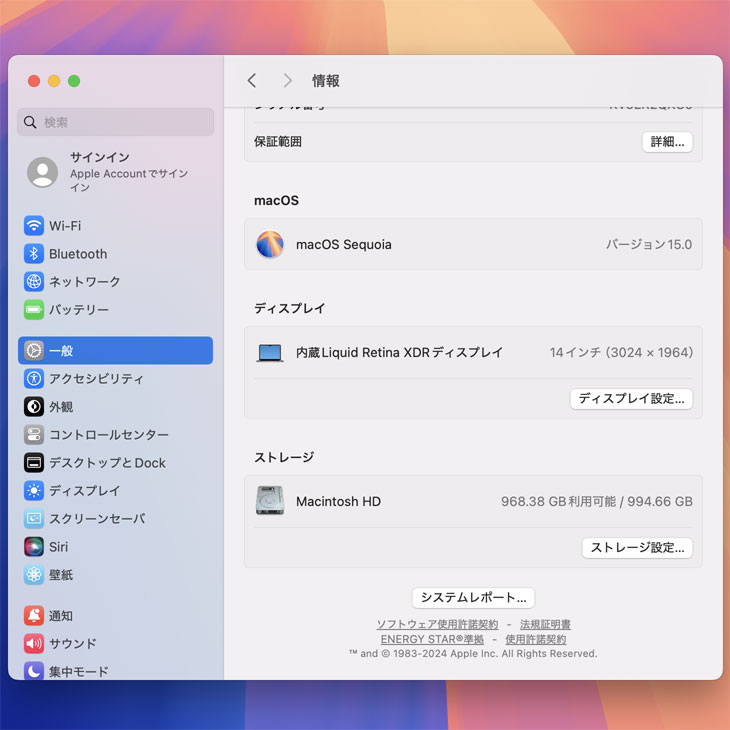Click the 詳細... warranty button
The width and height of the screenshot is (730, 730).
[667, 142]
